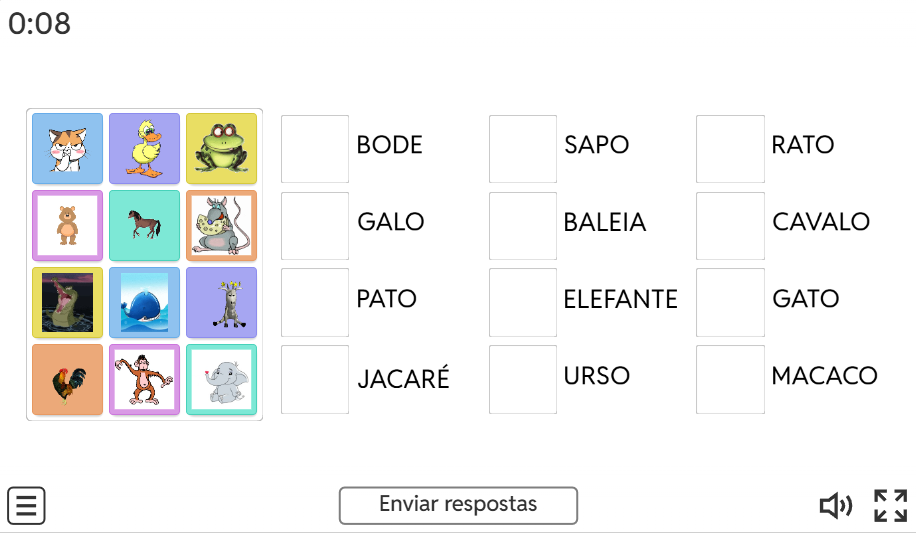Select the rooster picture tile
This screenshot has width=916, height=536.
pos(67,380)
